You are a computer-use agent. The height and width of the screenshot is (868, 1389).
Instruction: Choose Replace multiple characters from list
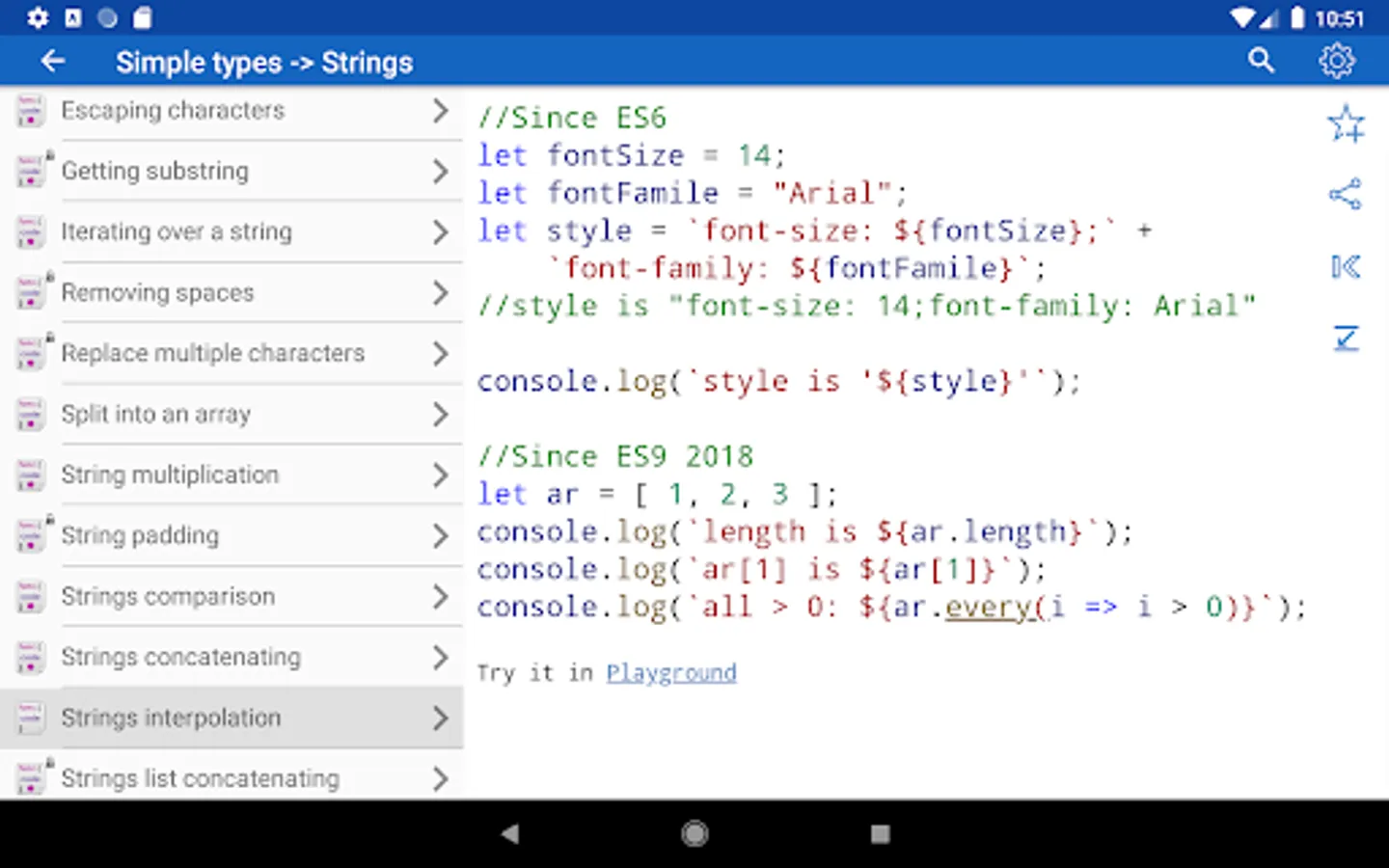click(x=213, y=354)
